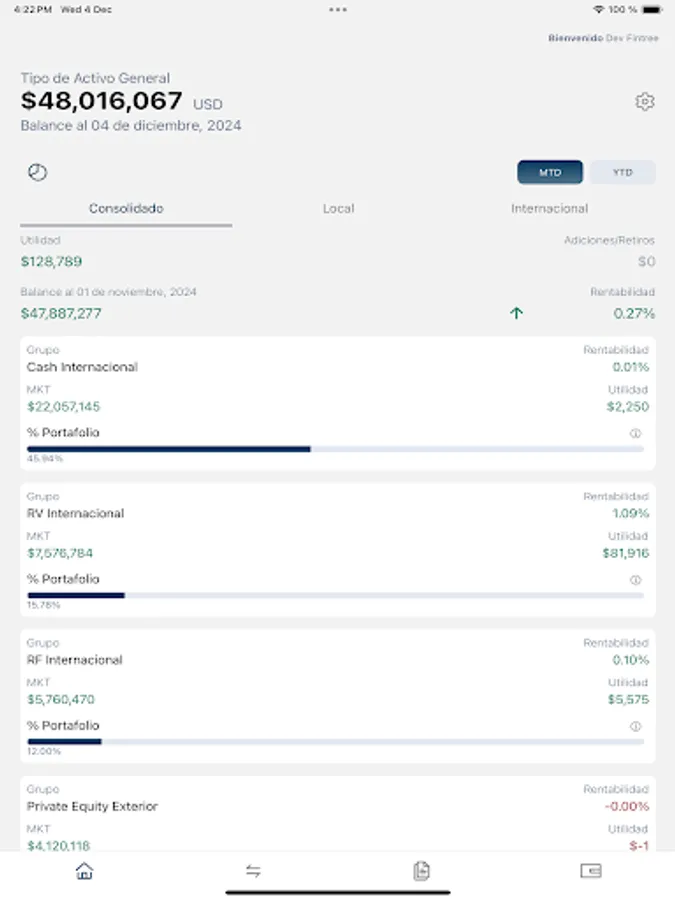Switch to the Local tab

(337, 209)
